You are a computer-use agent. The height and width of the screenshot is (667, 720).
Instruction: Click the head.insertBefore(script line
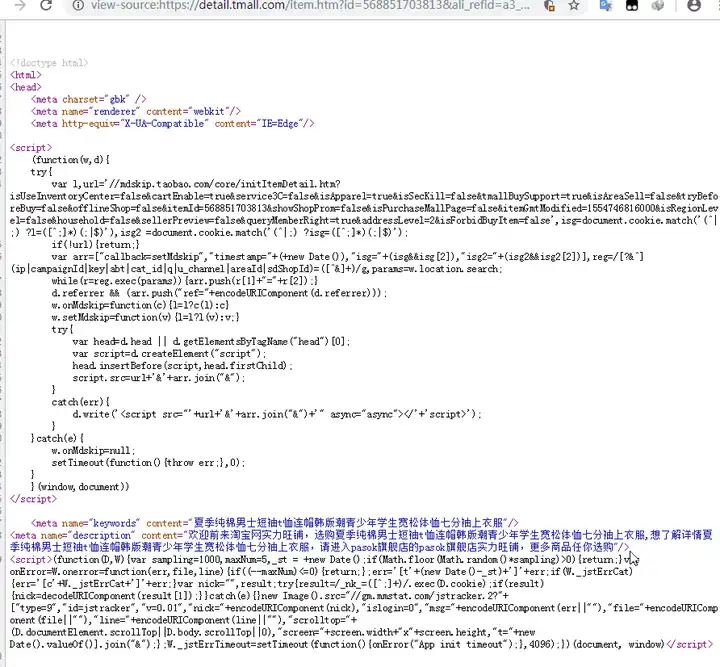(182, 365)
